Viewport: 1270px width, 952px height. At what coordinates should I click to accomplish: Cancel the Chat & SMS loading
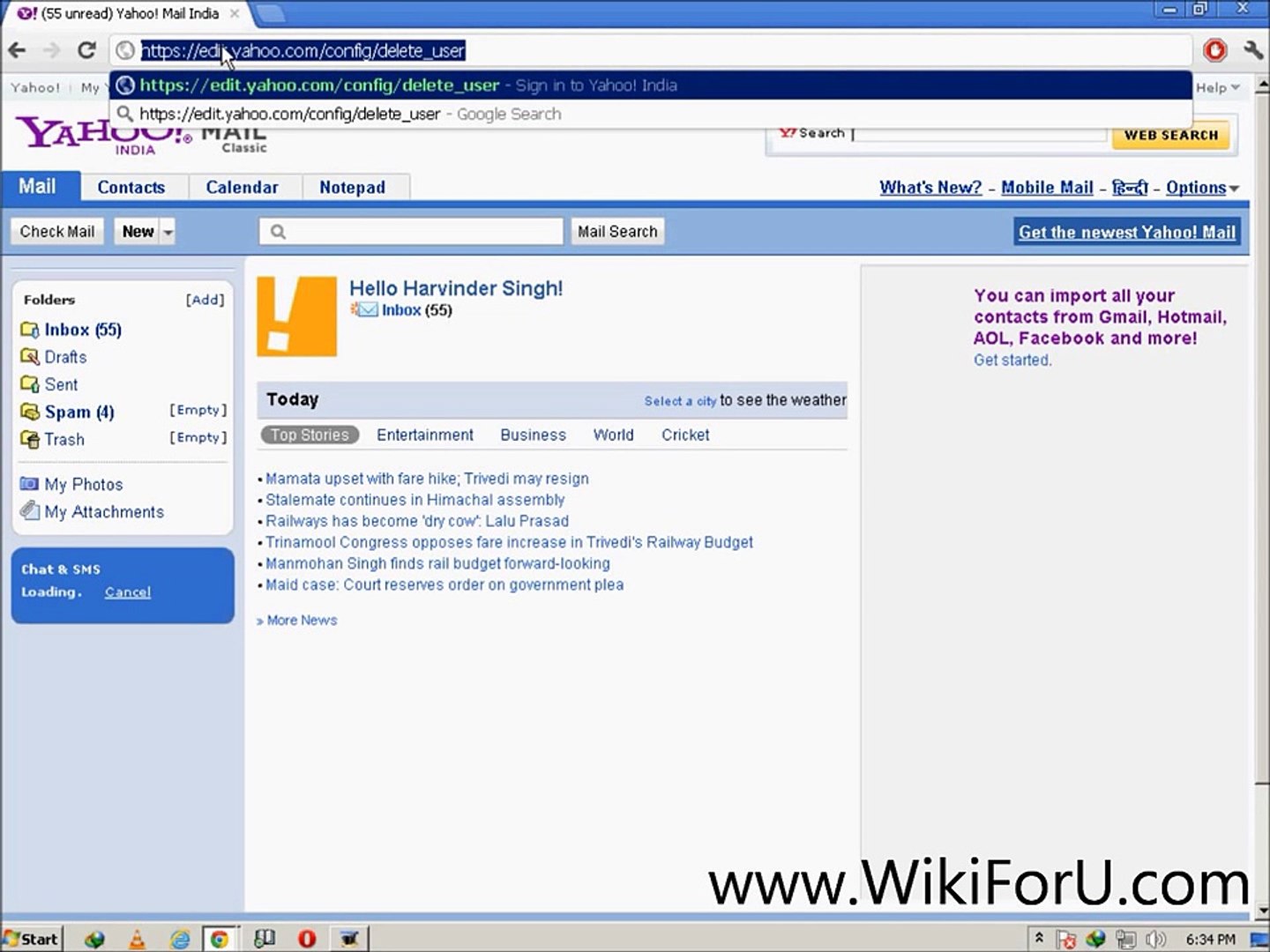click(128, 592)
